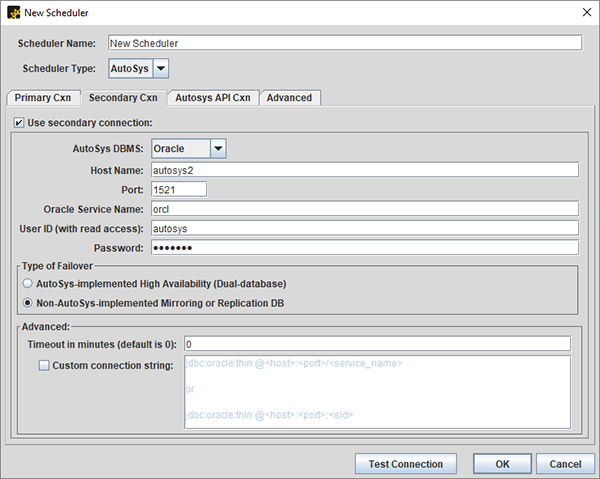The image size is (600, 479).
Task: Select AutoSys-implemented High Availability radio button
Action: click(x=28, y=283)
